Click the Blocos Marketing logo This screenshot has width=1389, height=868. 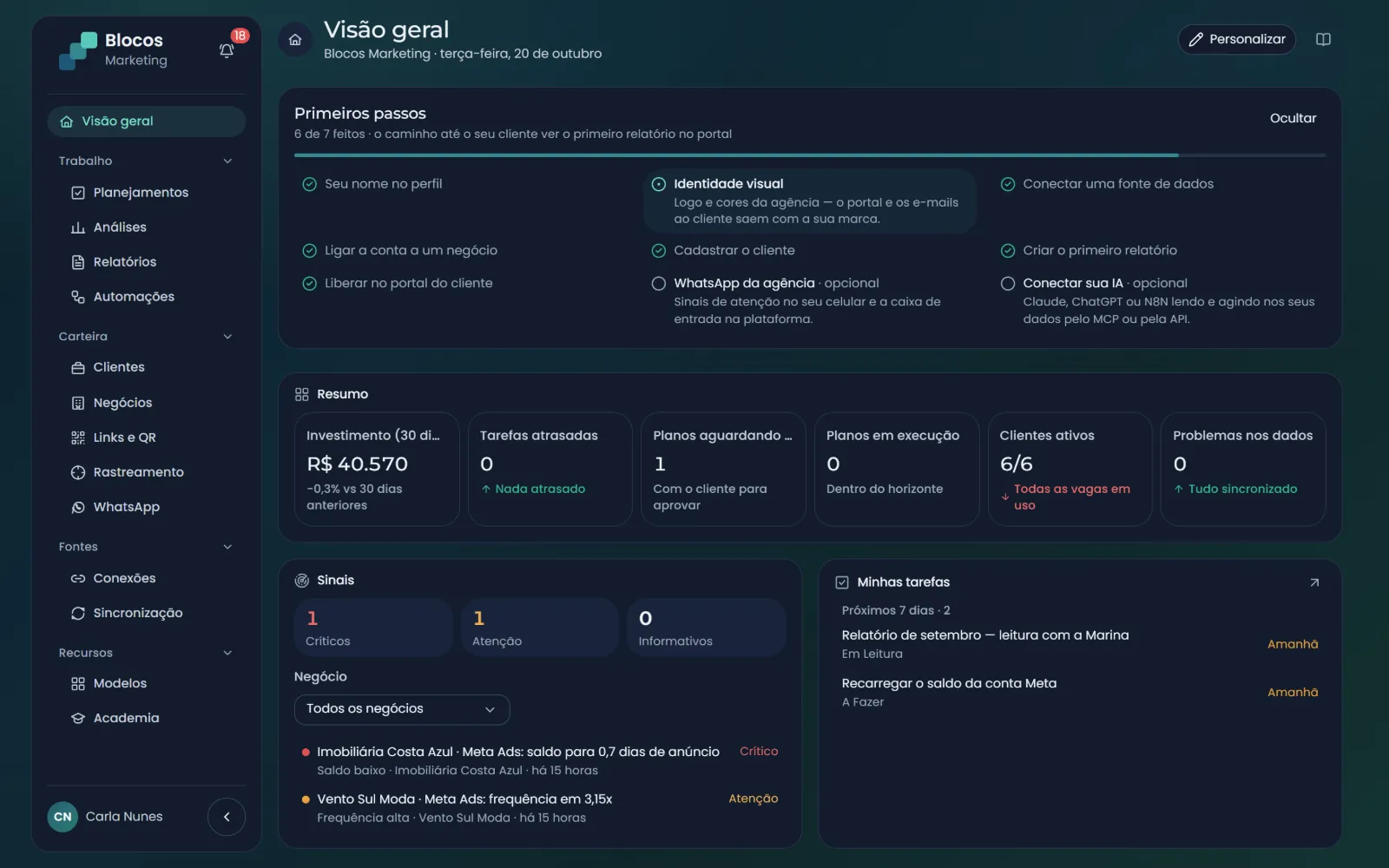click(113, 50)
